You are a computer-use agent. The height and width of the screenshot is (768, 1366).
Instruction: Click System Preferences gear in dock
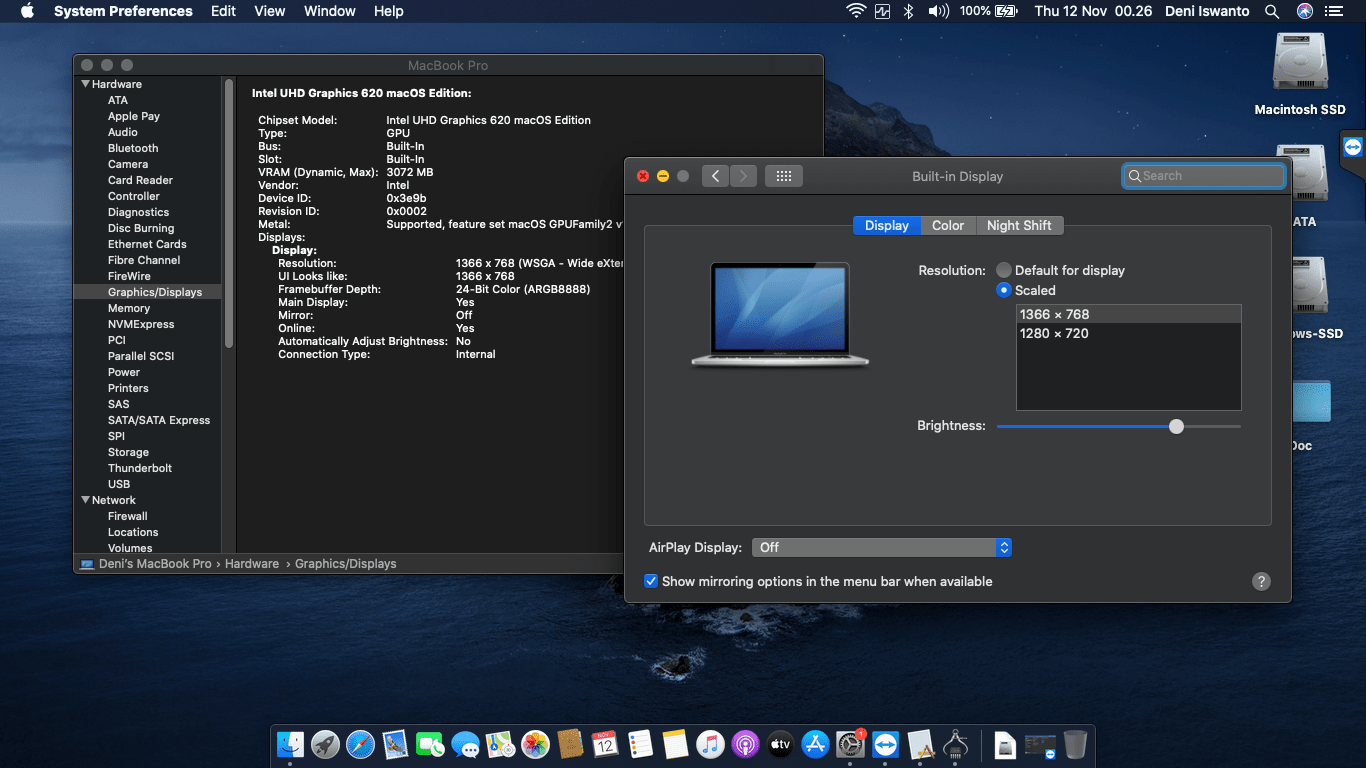850,744
